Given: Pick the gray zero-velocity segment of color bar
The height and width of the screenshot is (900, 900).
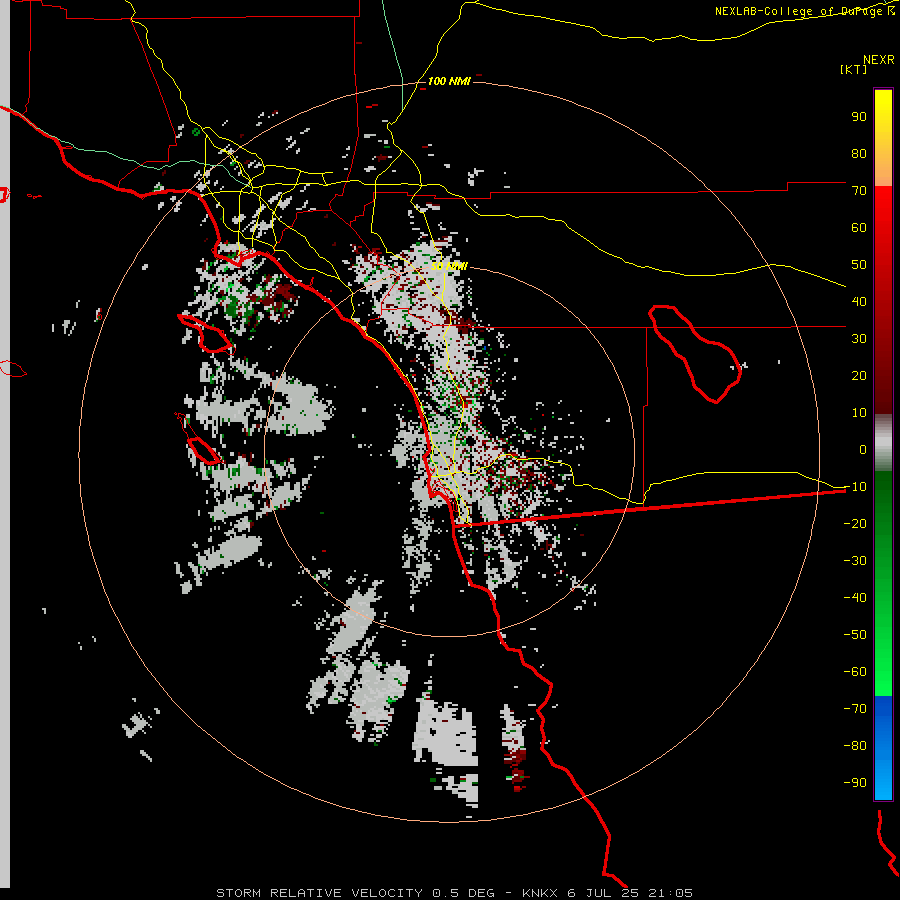Looking at the screenshot, I should (883, 443).
